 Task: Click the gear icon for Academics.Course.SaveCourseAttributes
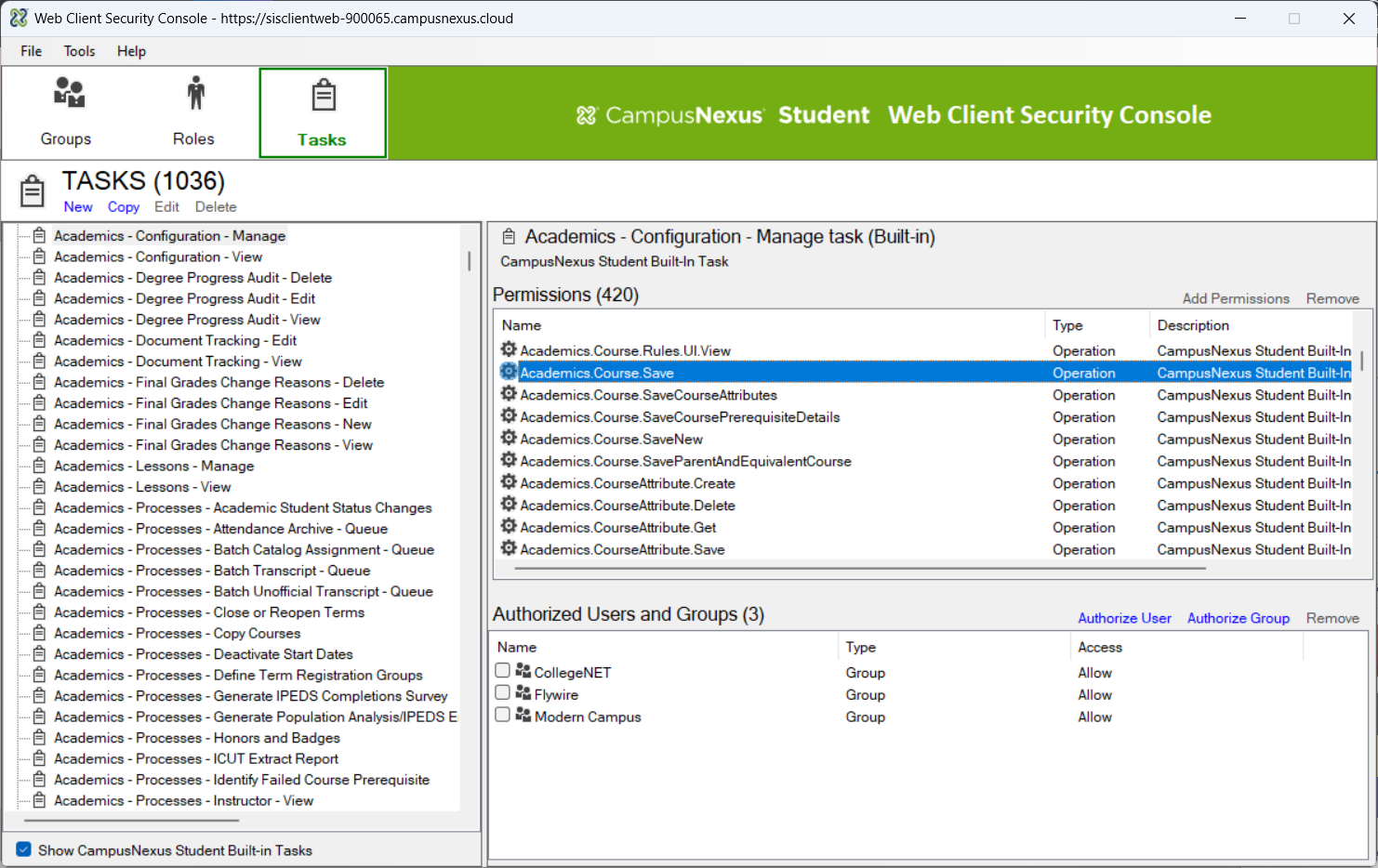[x=509, y=394]
